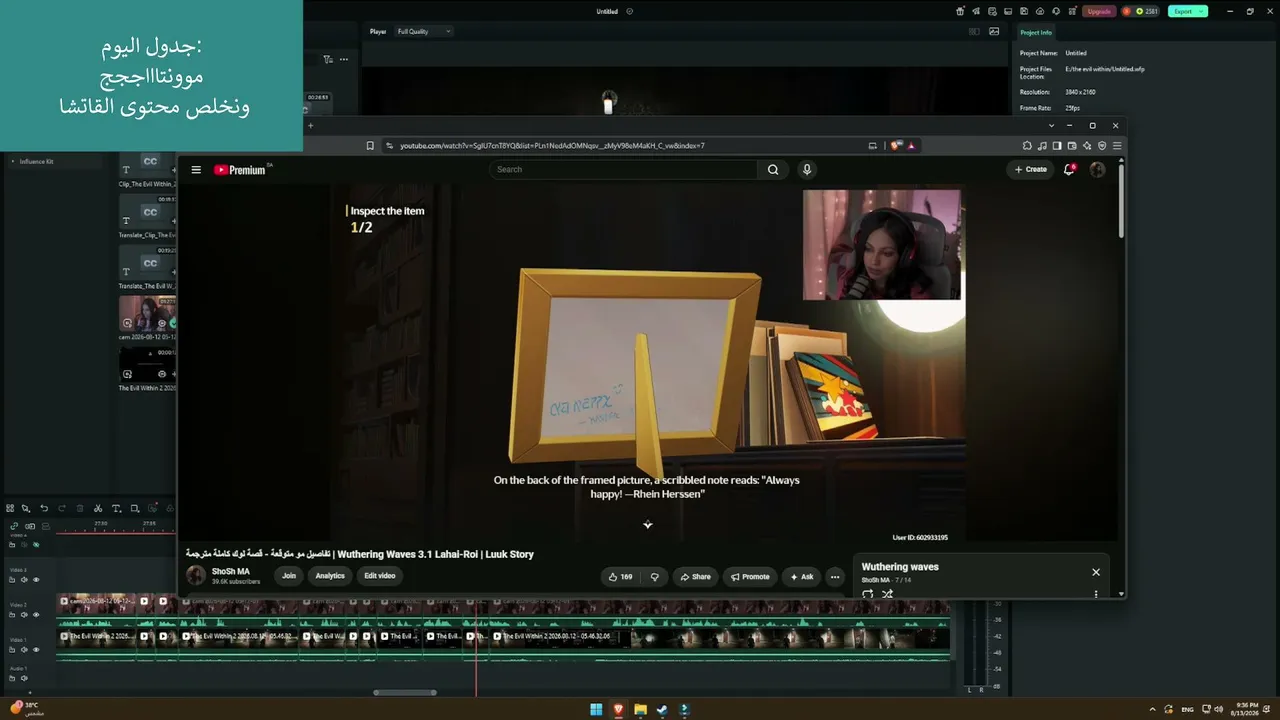Mute the Video 2 track
Viewport: 1280px width, 720px height.
pyautogui.click(x=24, y=615)
